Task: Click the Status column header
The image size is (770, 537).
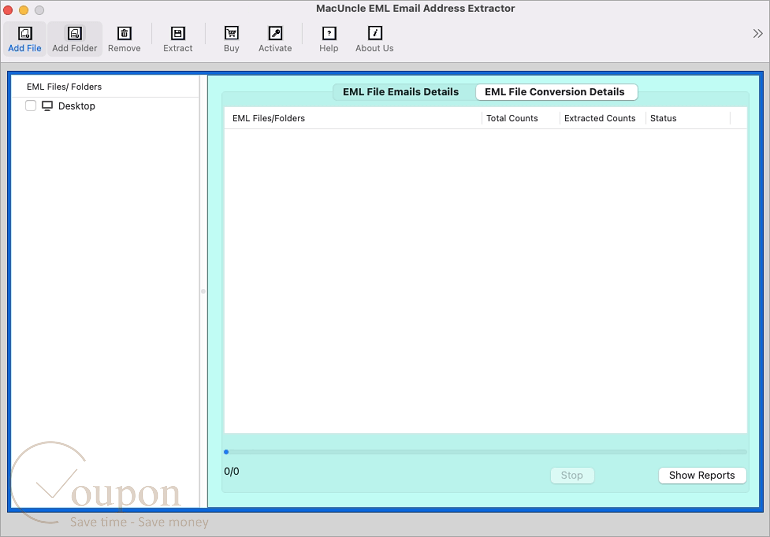Action: coord(688,118)
